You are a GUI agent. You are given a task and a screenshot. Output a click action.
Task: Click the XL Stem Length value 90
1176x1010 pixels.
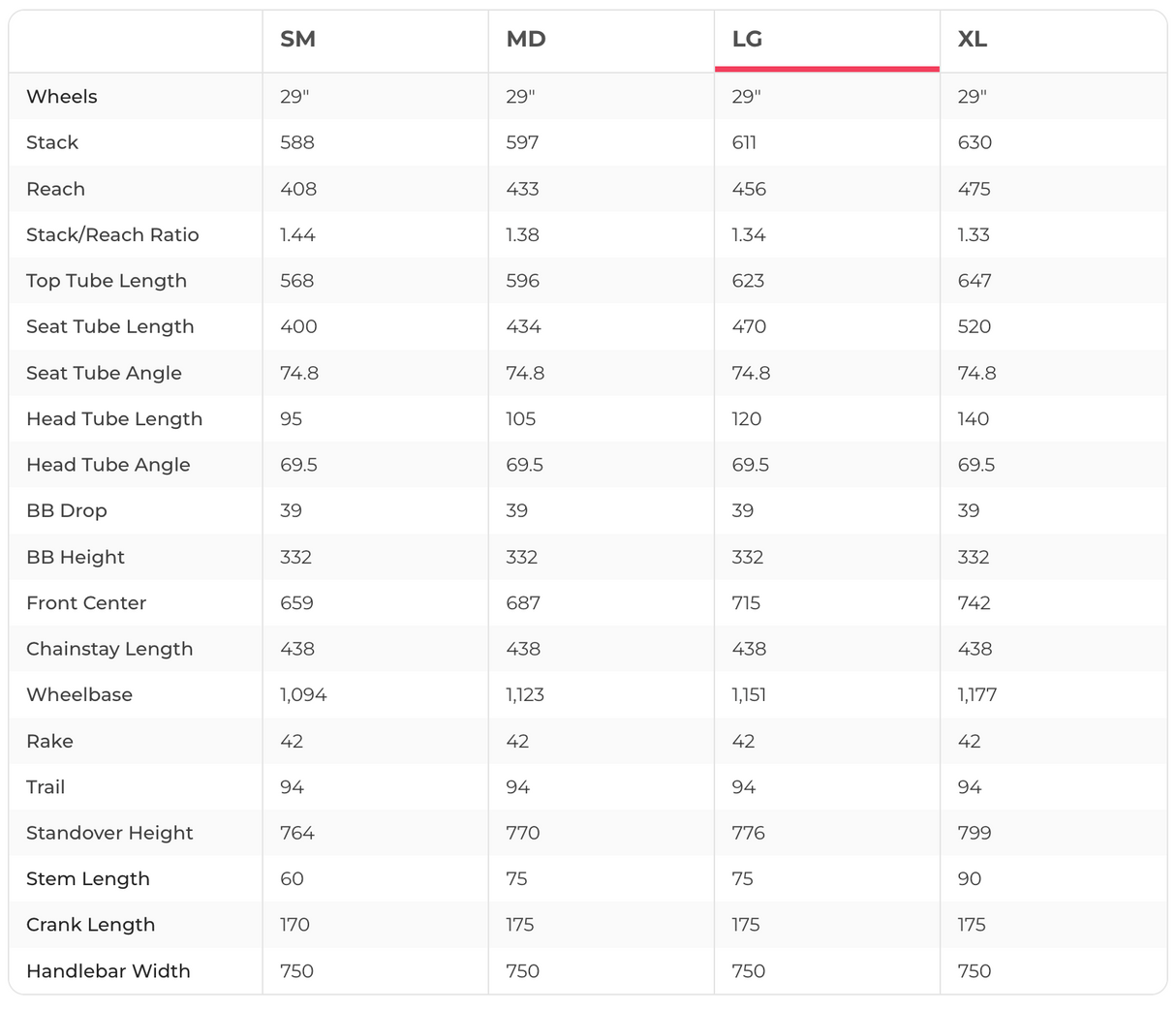tap(970, 879)
